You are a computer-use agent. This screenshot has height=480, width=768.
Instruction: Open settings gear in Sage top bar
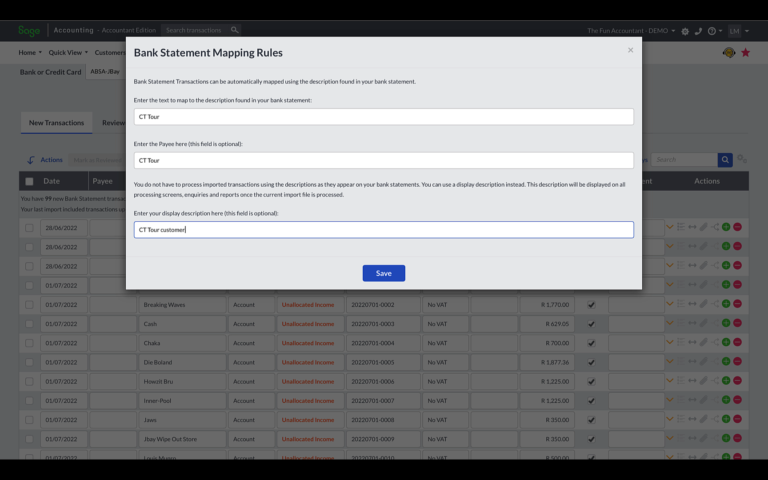(685, 31)
